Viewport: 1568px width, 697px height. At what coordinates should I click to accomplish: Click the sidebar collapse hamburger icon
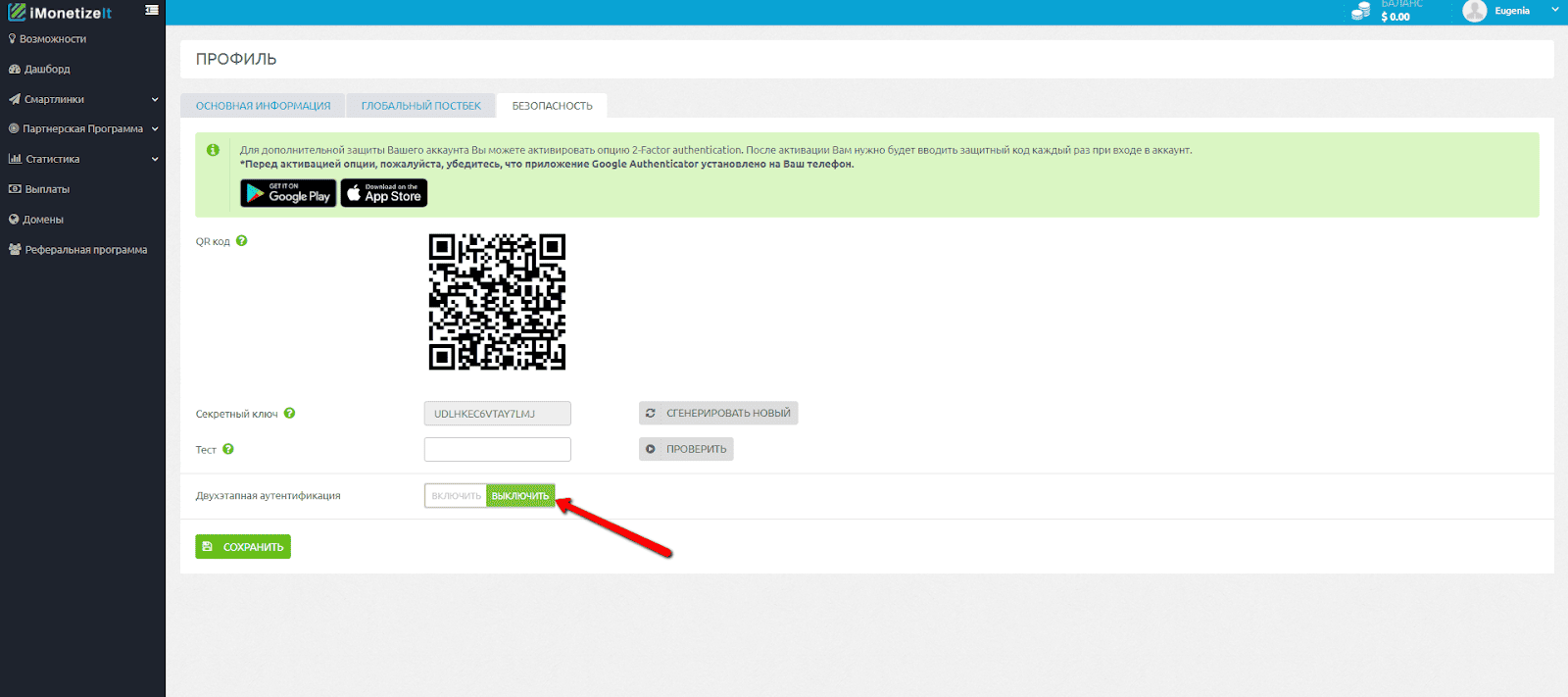tap(152, 10)
